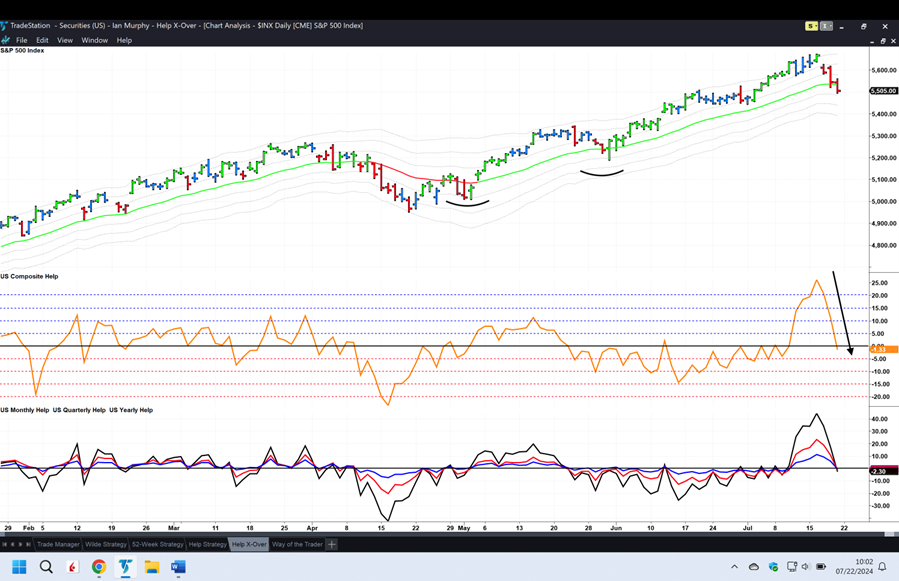Open the clock showing 10:02 07/22/2024
The width and height of the screenshot is (899, 581).
(854, 567)
